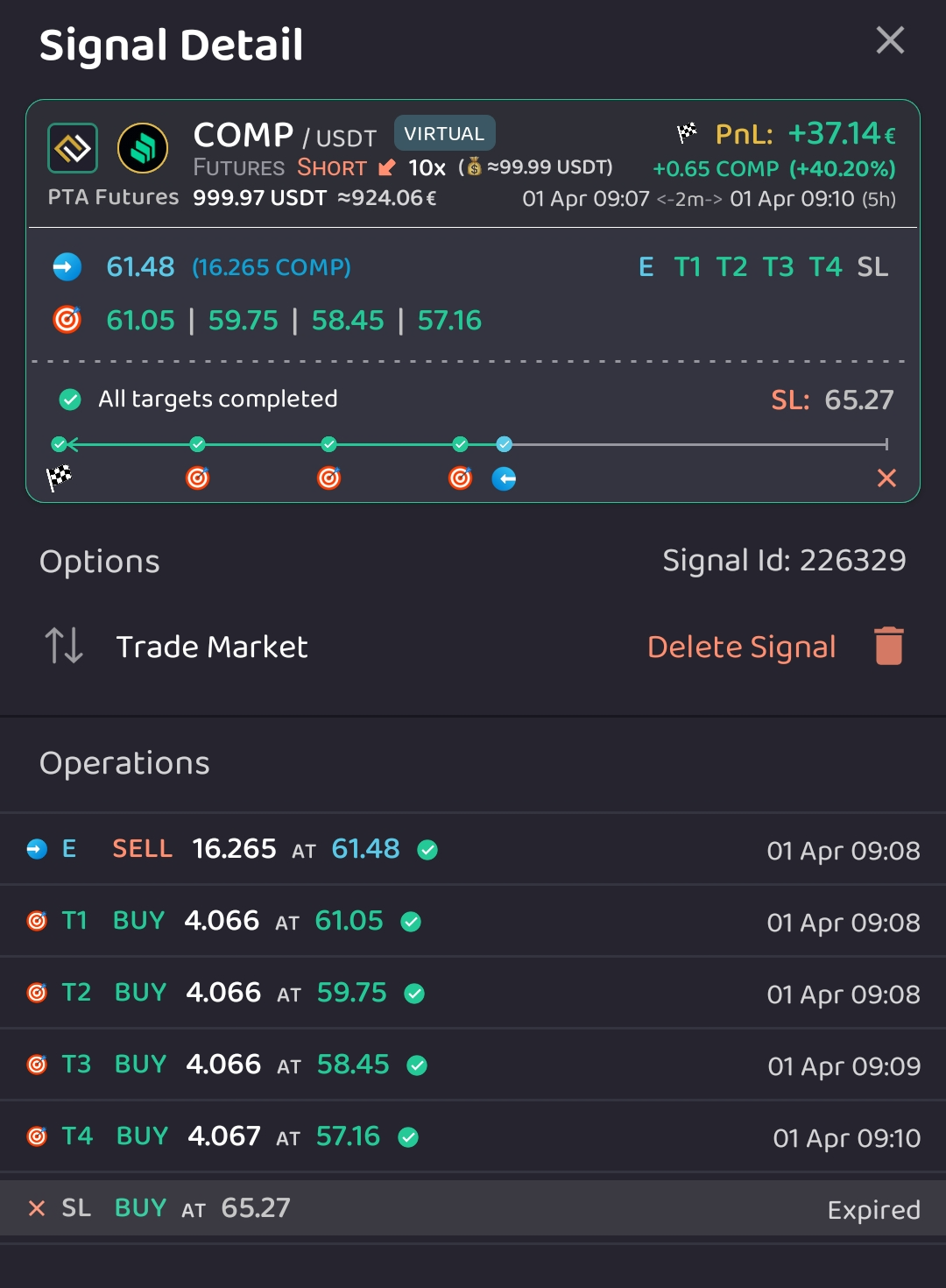
Task: Click the checkmark next to SELL at 61.48
Action: (427, 849)
